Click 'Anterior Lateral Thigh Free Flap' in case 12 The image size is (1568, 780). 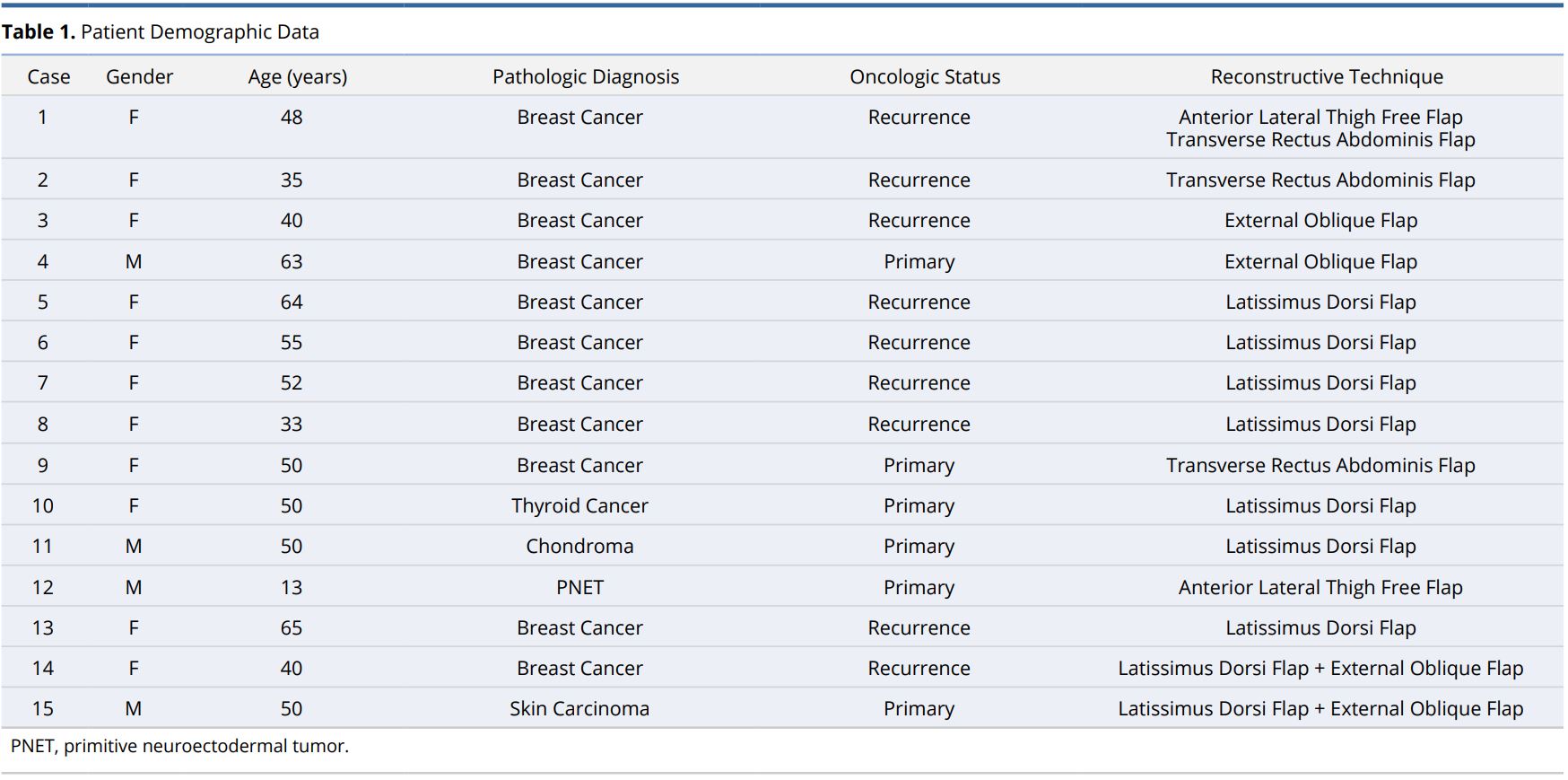(1320, 588)
